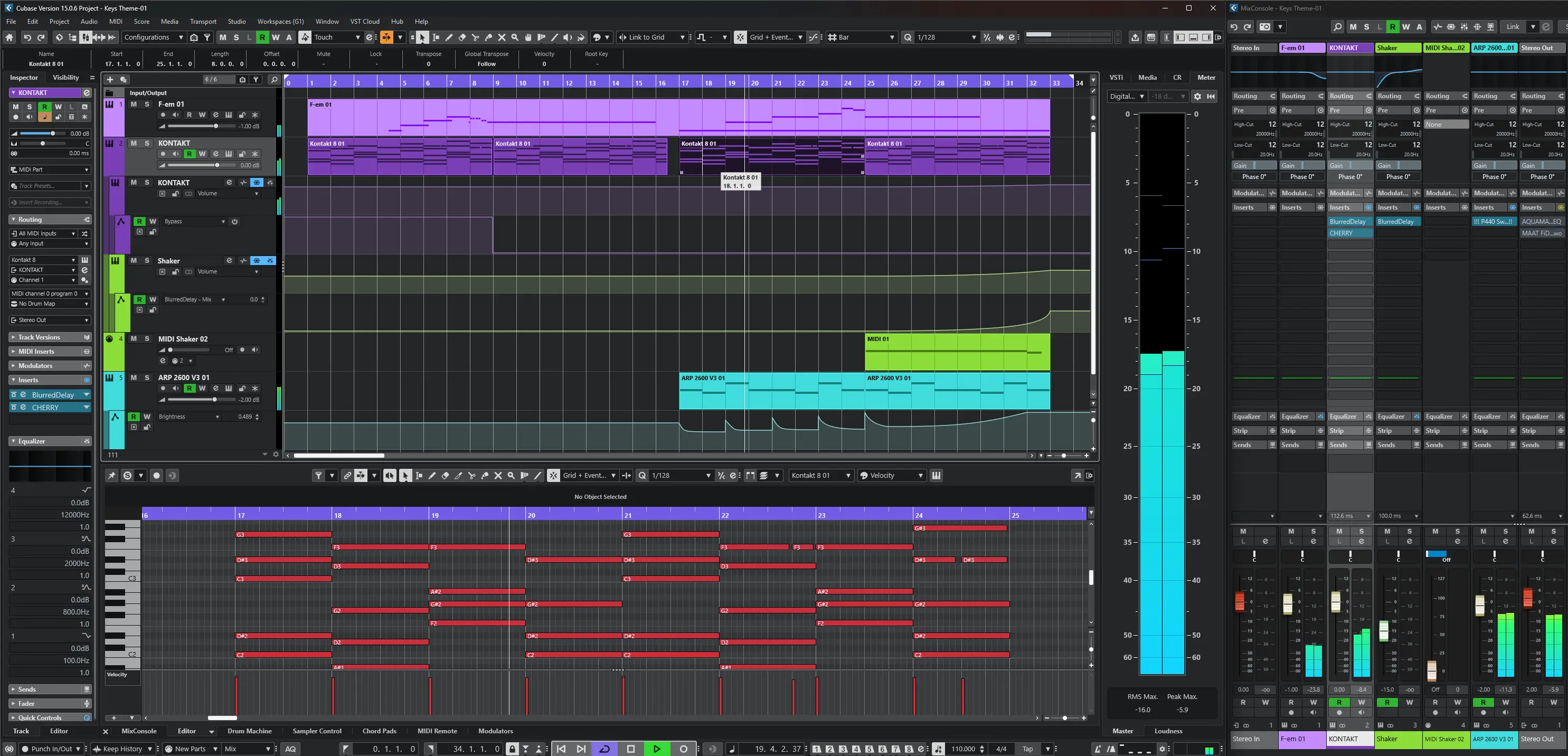
Task: Open the Configurations dropdown
Action: click(x=153, y=37)
